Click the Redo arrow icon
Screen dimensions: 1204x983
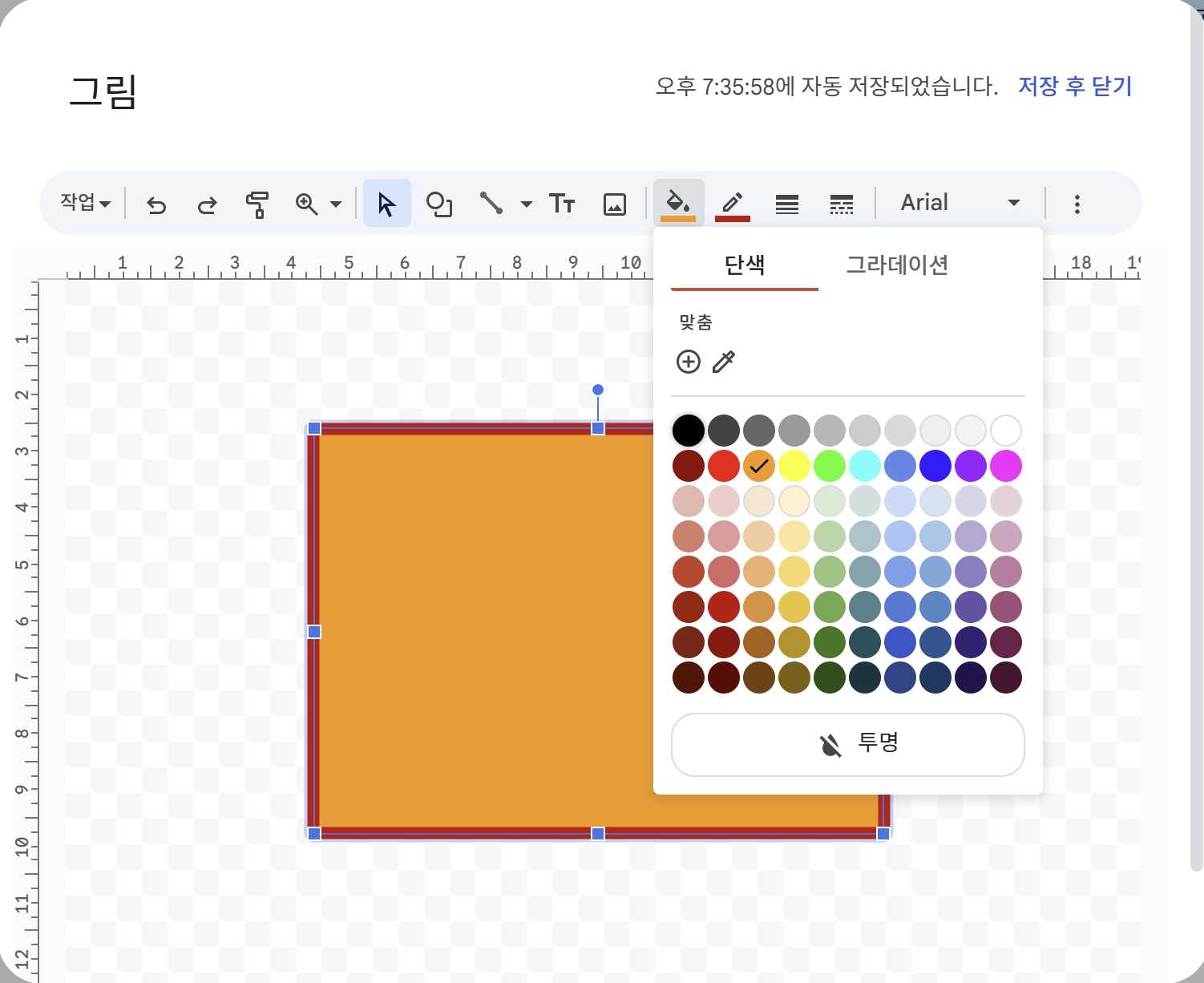tap(207, 205)
